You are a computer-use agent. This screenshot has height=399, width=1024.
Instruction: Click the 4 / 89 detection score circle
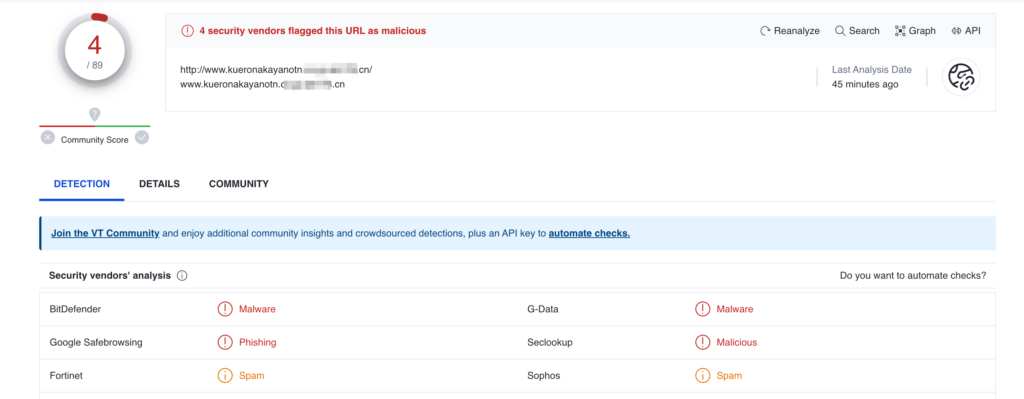95,50
